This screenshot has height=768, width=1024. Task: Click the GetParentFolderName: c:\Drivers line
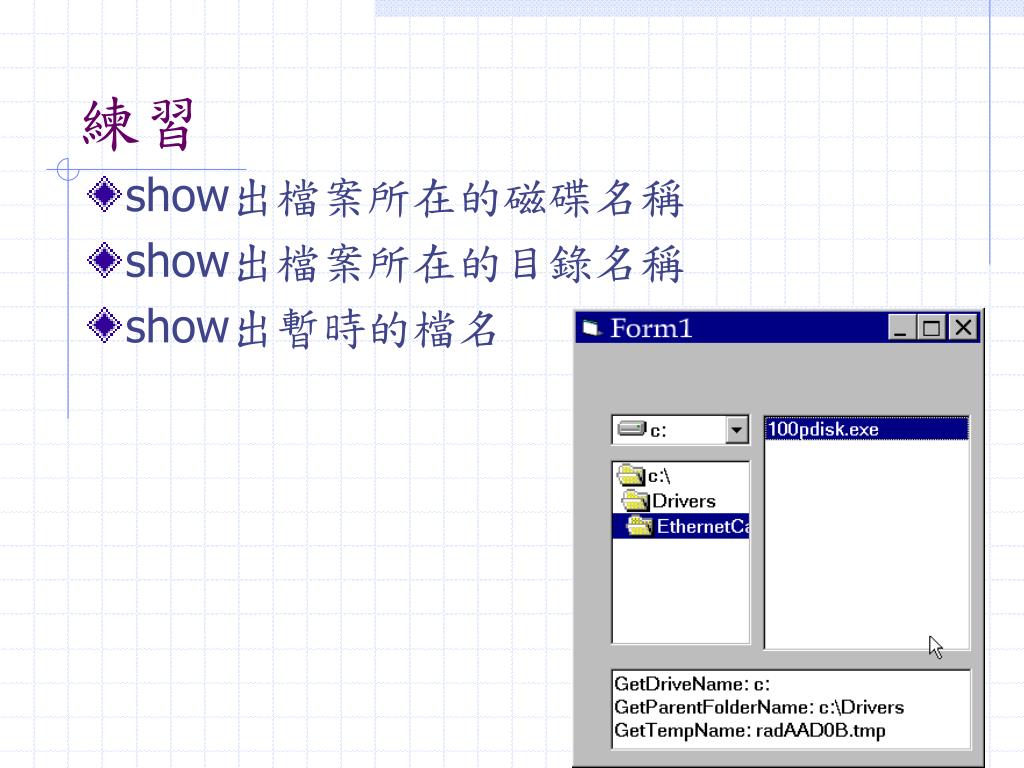point(759,707)
